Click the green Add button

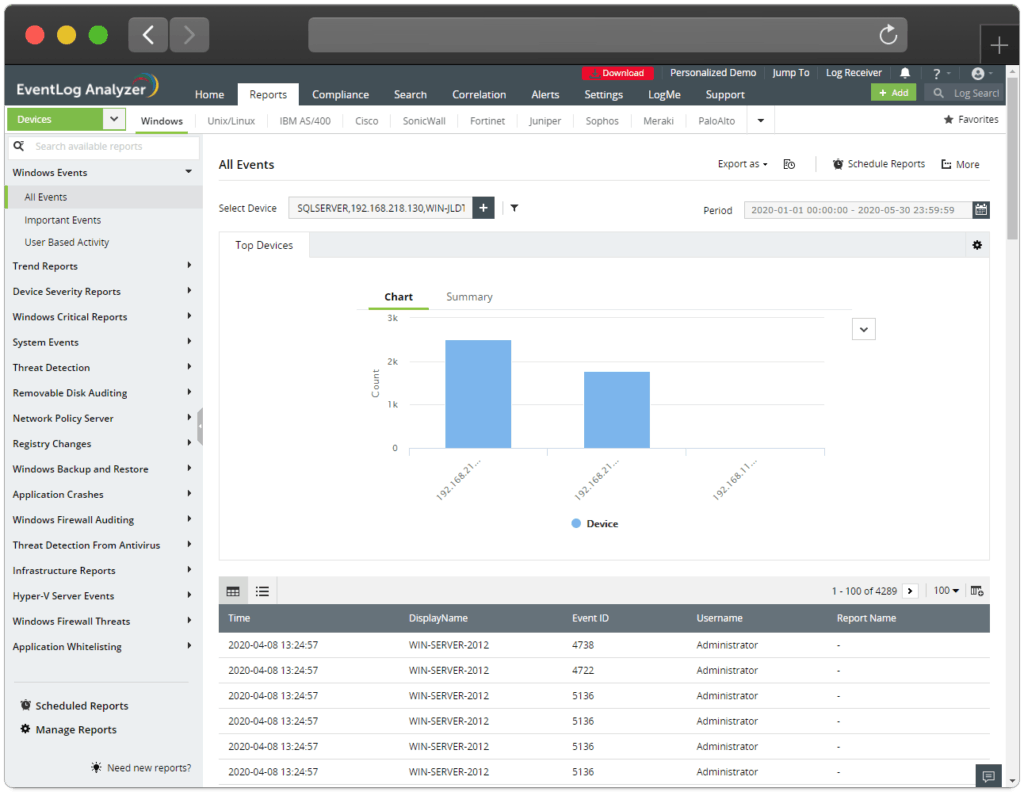893,93
